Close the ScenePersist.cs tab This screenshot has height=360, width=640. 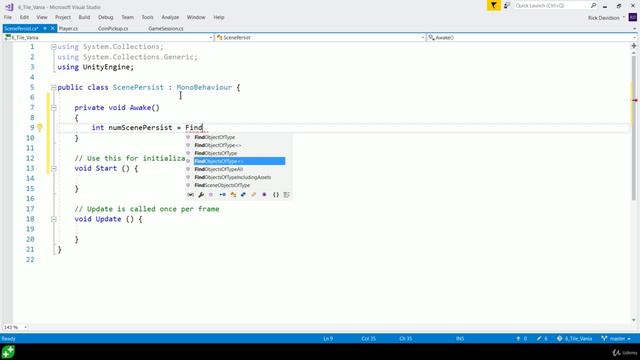[53, 29]
